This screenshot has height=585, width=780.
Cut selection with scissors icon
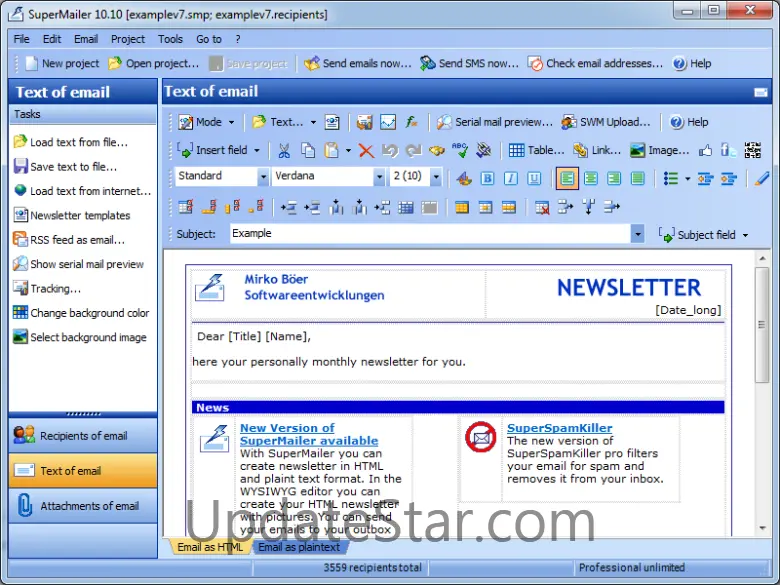[x=284, y=150]
